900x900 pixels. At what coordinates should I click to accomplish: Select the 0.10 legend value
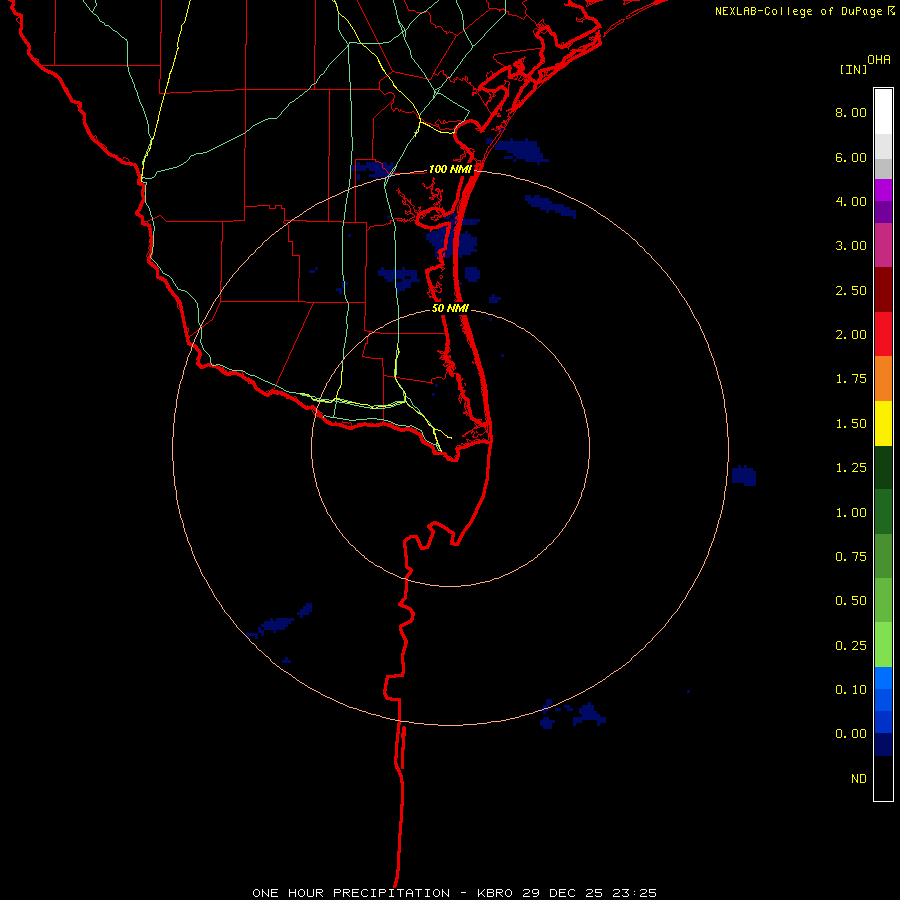pyautogui.click(x=851, y=690)
